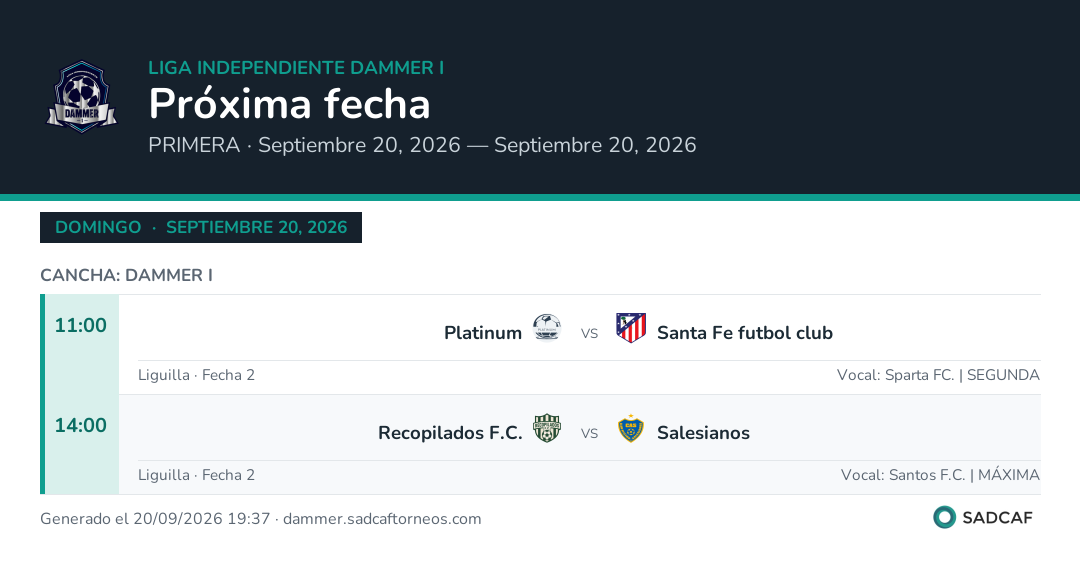The height and width of the screenshot is (570, 1080).
Task: Click the Recopilados F.C. green crest
Action: [547, 428]
